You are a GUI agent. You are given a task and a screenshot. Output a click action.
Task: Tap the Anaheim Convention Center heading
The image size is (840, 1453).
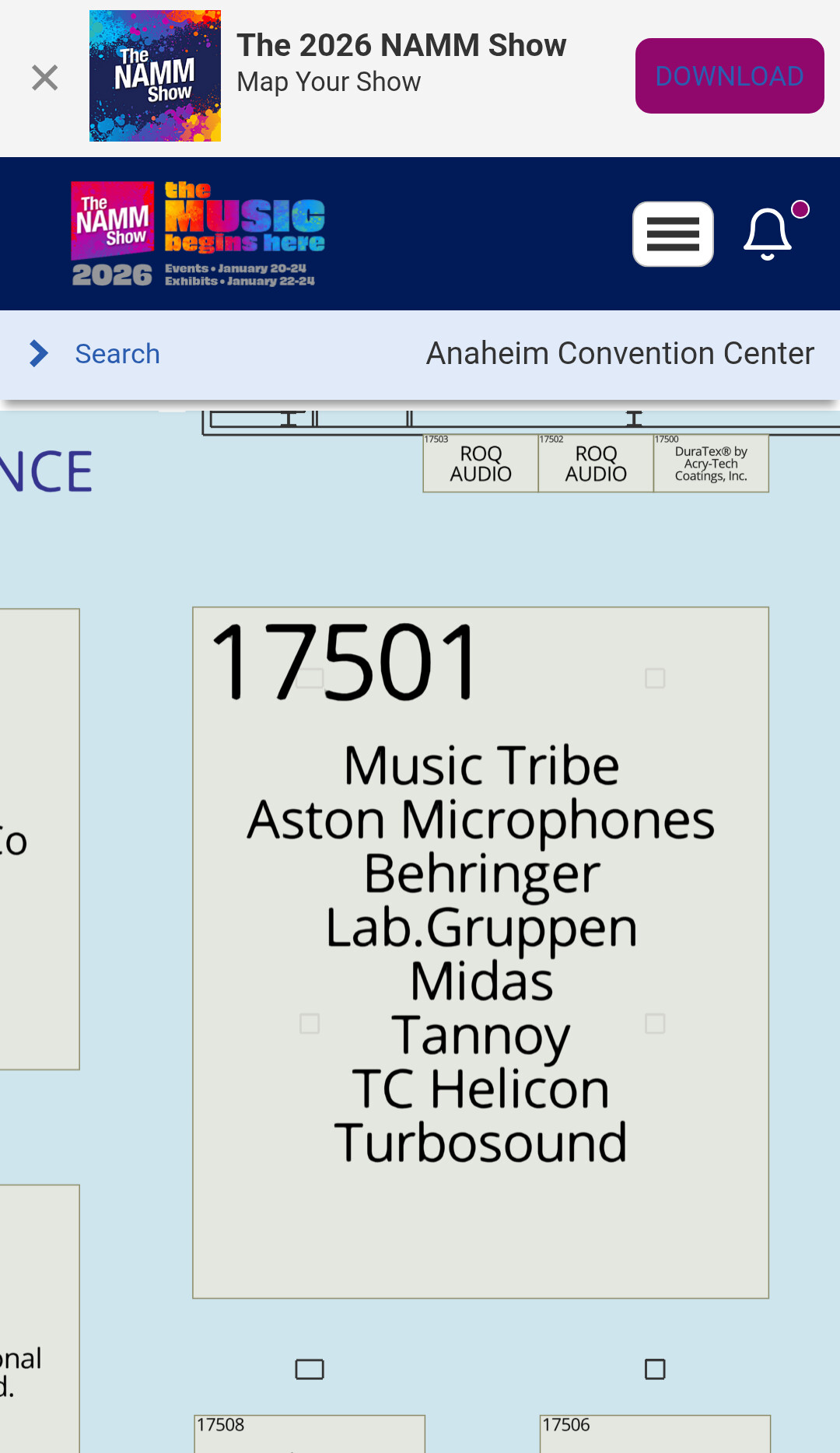point(620,354)
